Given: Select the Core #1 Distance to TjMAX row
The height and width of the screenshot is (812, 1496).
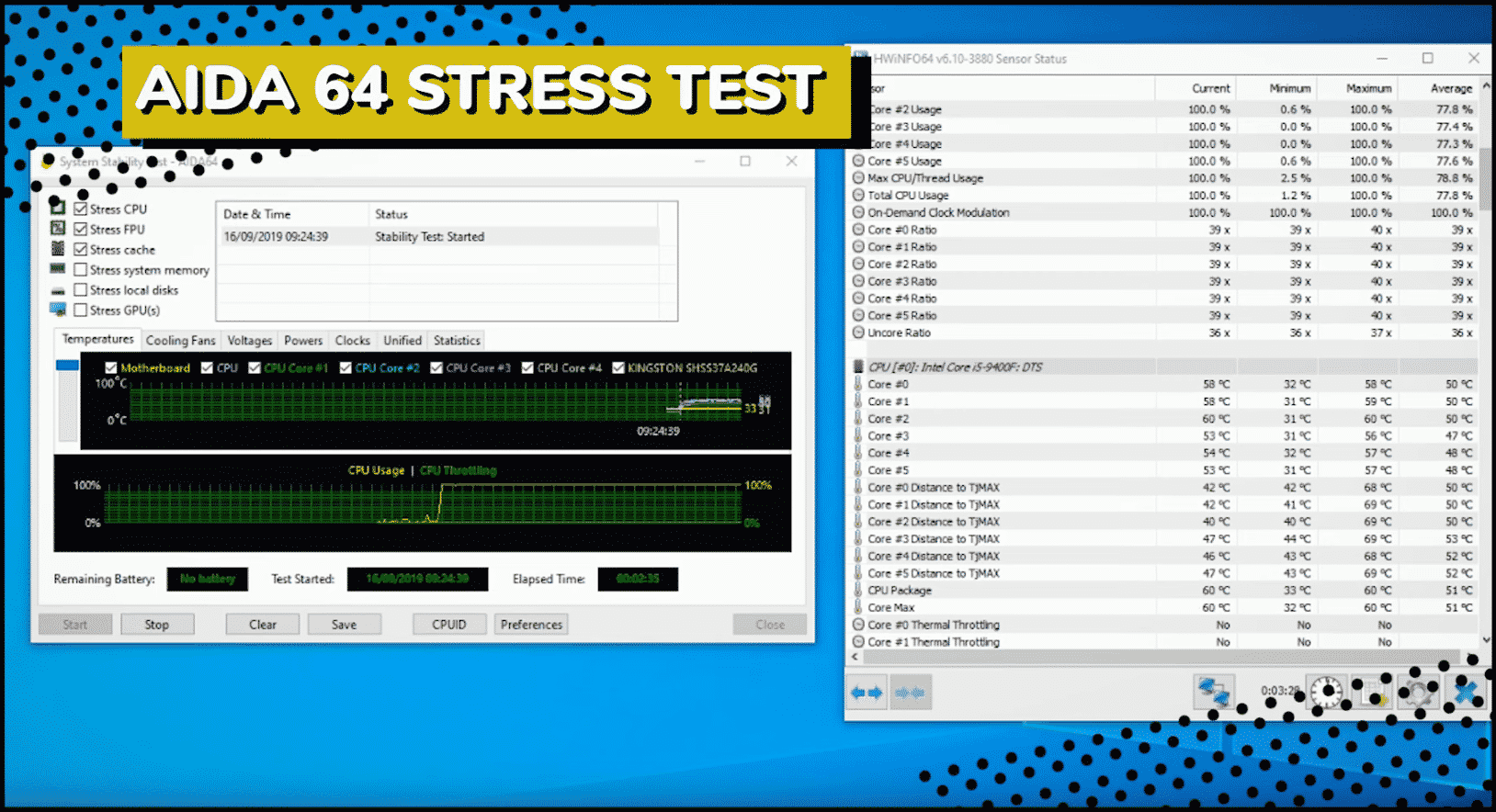Looking at the screenshot, I should 1164,504.
